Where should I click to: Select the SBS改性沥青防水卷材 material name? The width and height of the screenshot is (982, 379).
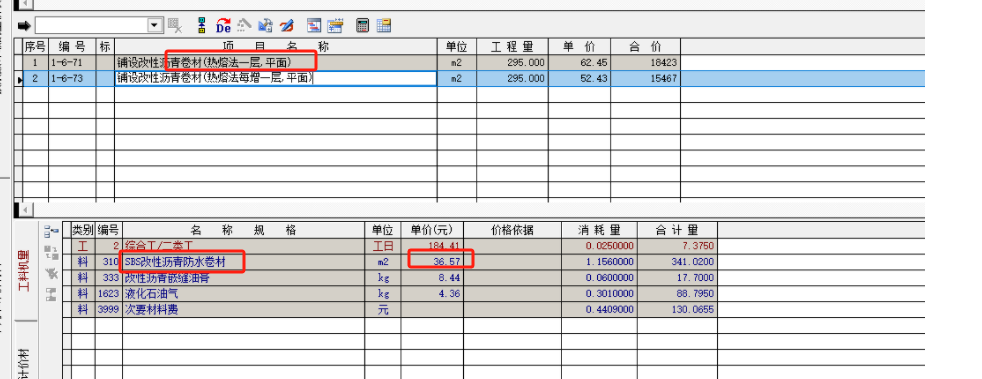[175, 262]
